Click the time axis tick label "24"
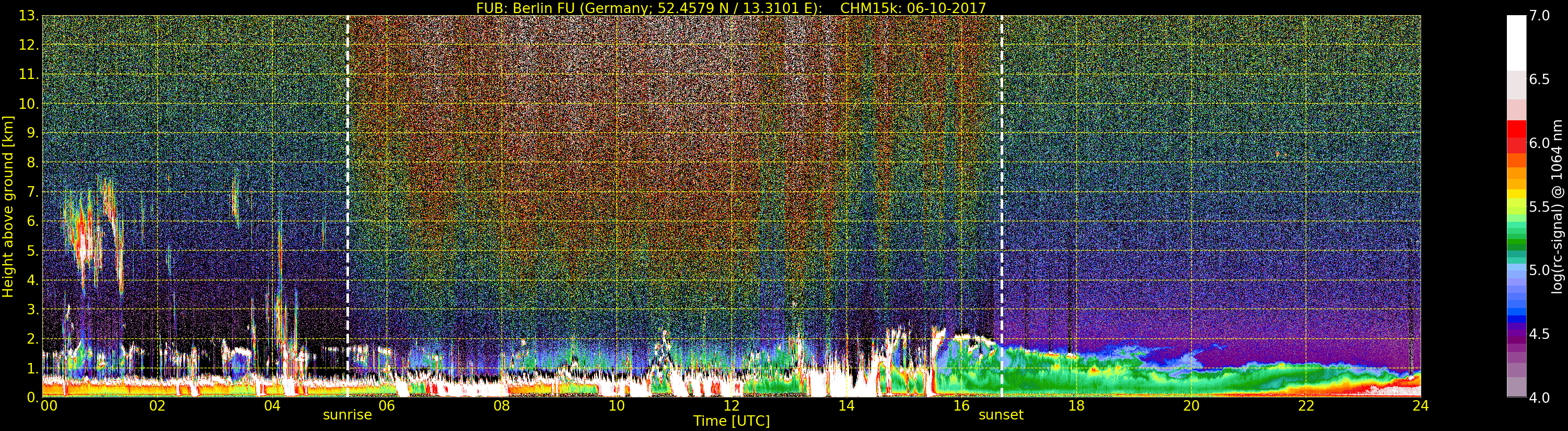The height and width of the screenshot is (431, 1568). (x=1421, y=406)
